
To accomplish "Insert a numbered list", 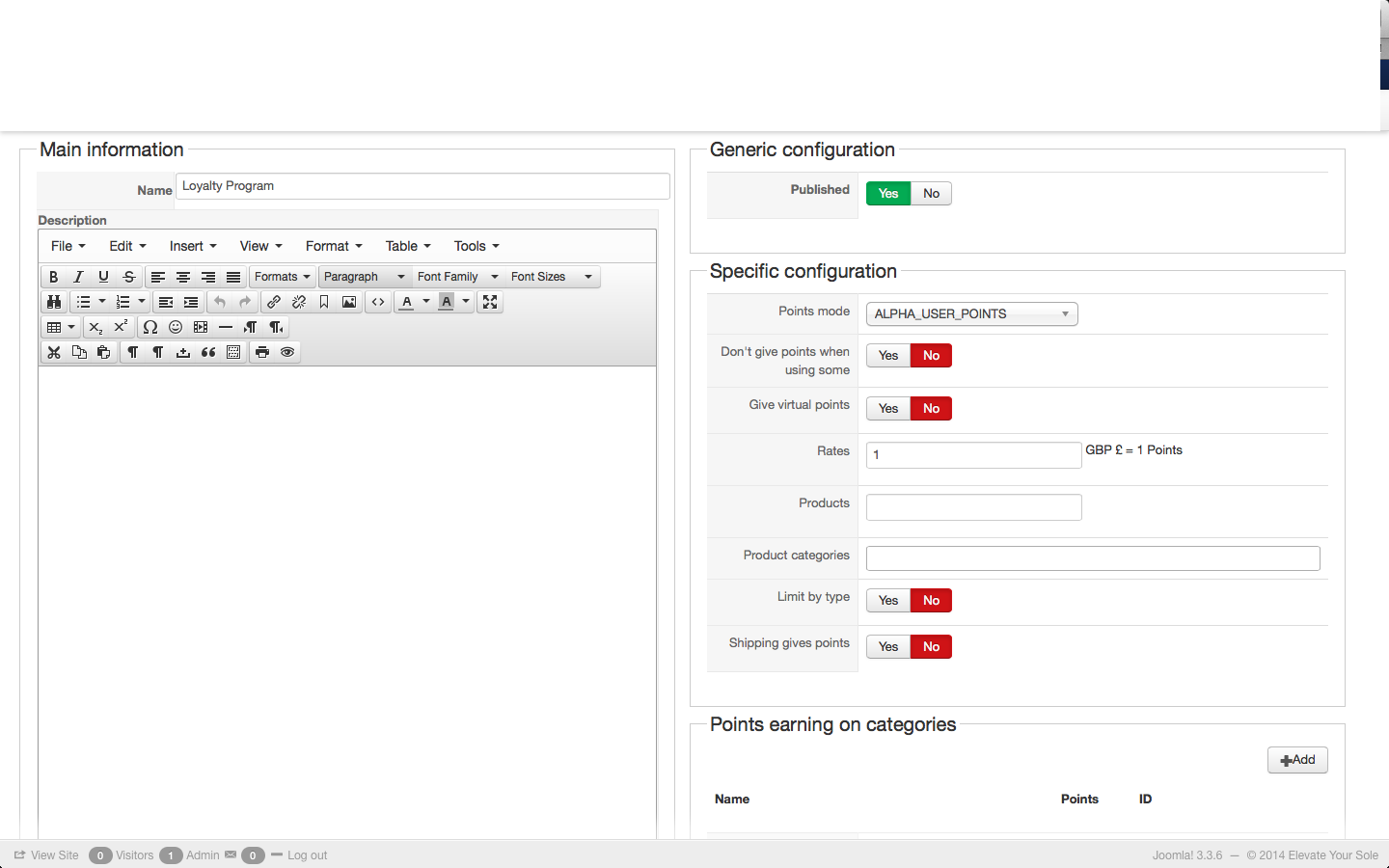I will pos(123,302).
